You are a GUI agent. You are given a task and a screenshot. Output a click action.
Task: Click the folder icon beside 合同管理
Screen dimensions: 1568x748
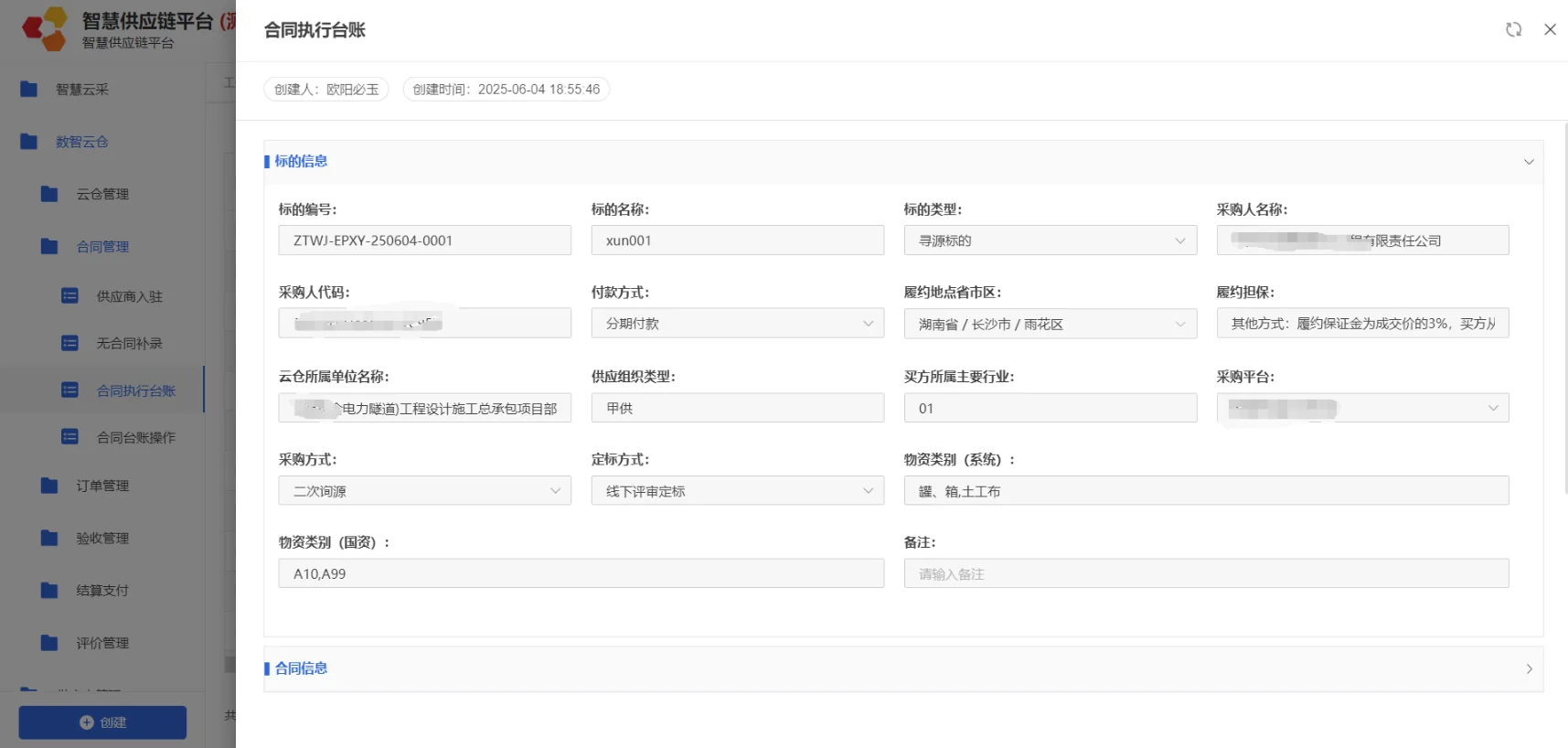(49, 246)
